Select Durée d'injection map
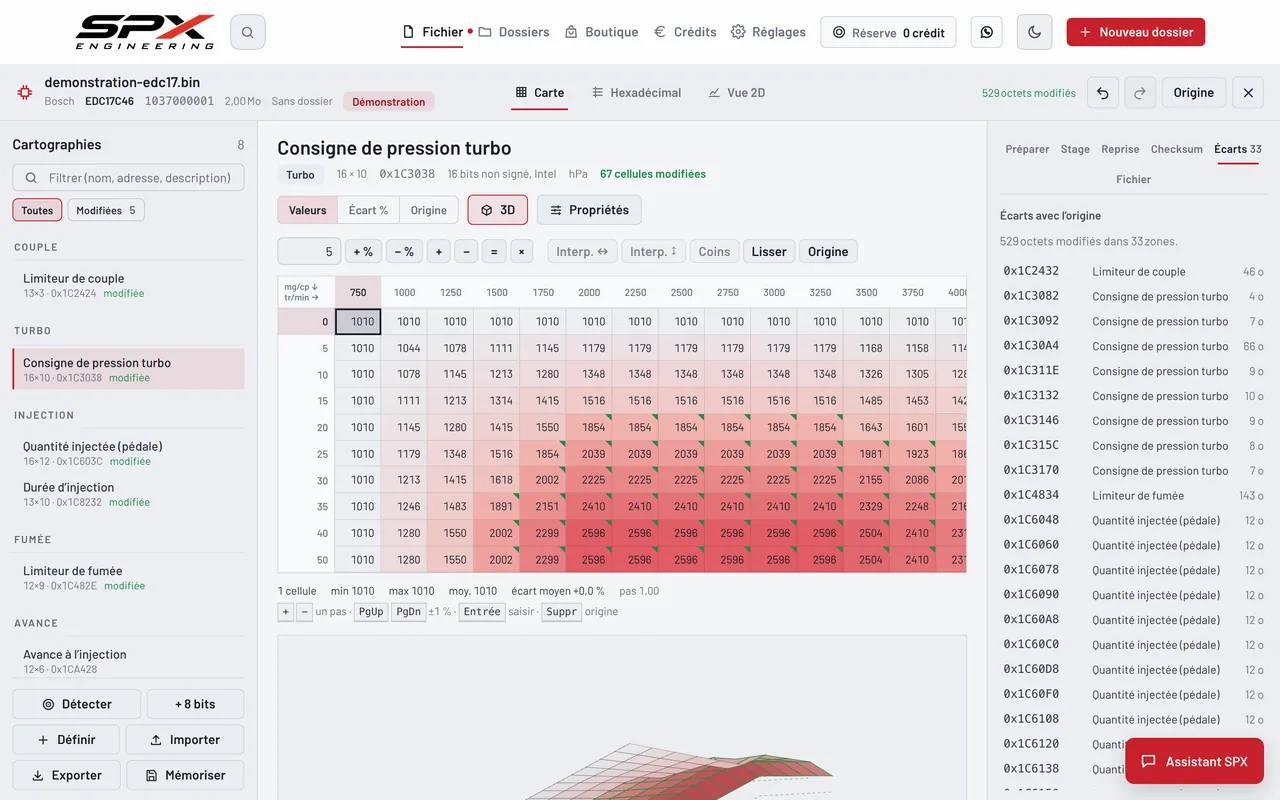Viewport: 1280px width, 800px height. pyautogui.click(x=128, y=494)
